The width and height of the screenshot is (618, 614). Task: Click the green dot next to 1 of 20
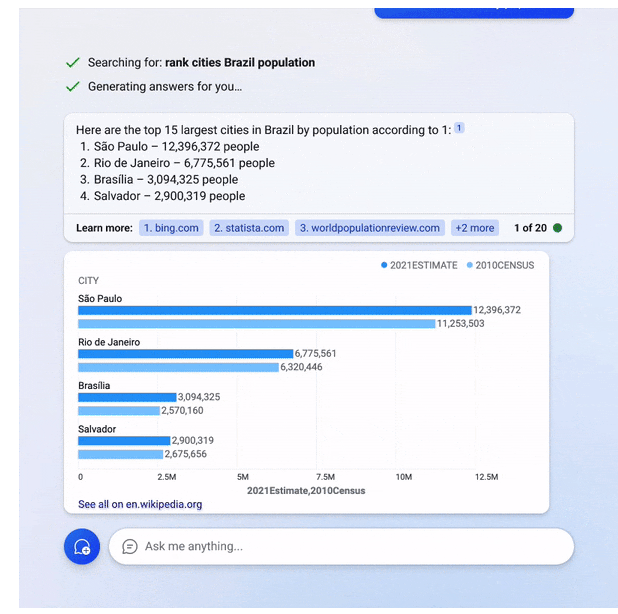pos(557,228)
